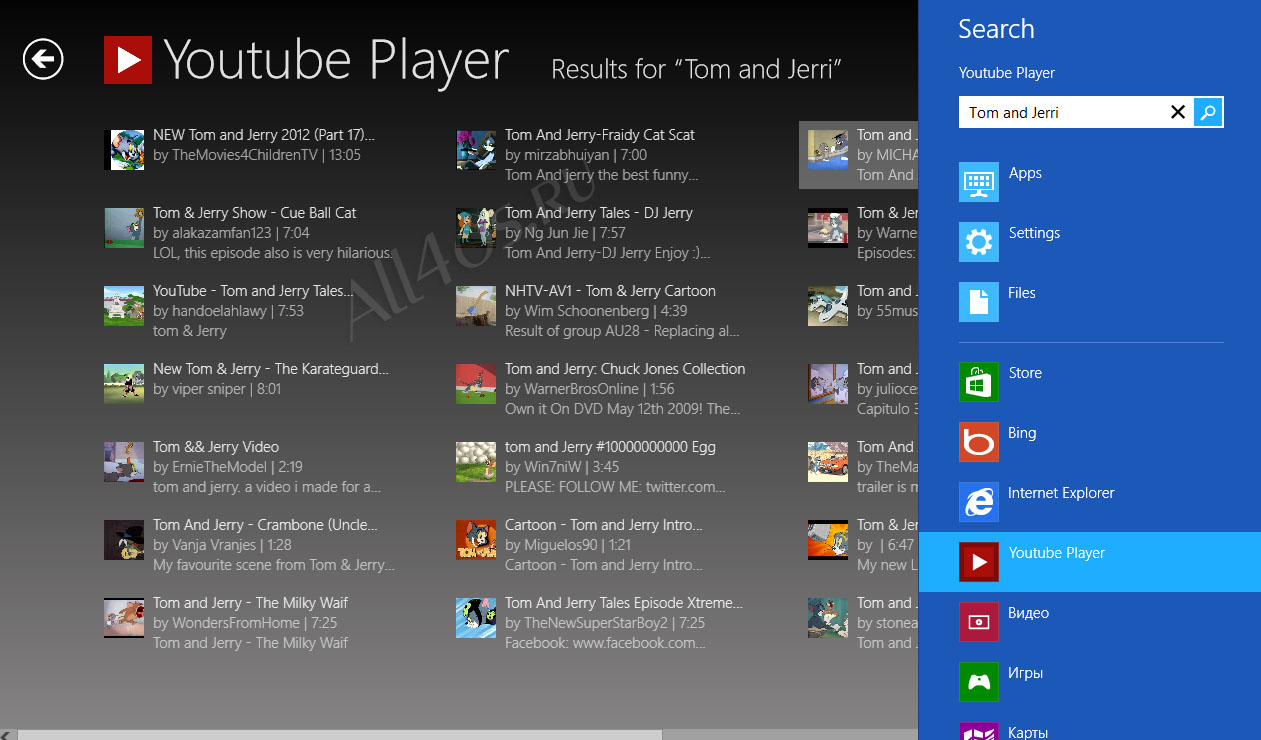The image size is (1261, 740).
Task: Clear the search box with the X
Action: click(1178, 112)
